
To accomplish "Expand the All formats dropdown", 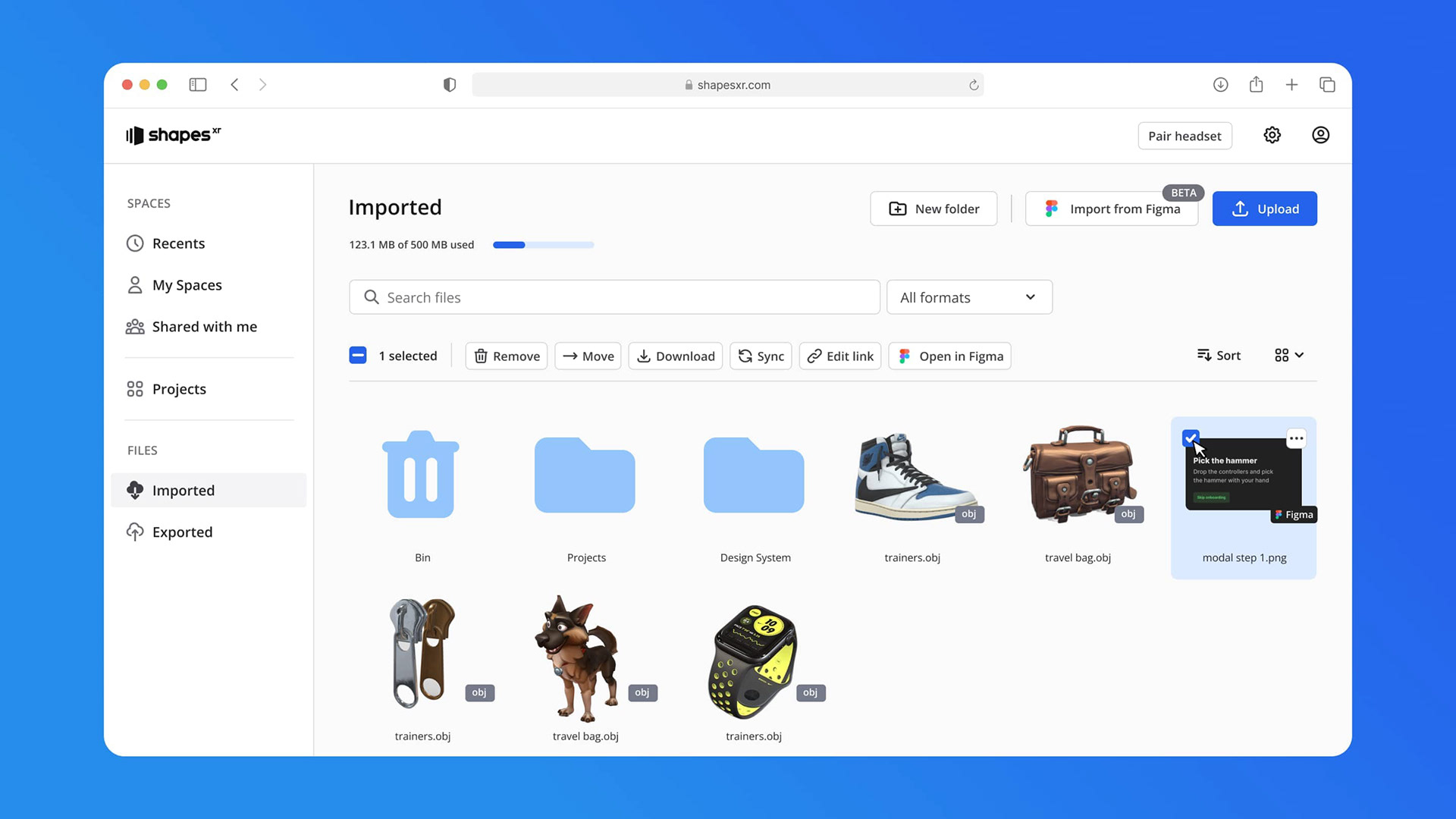I will click(x=968, y=297).
